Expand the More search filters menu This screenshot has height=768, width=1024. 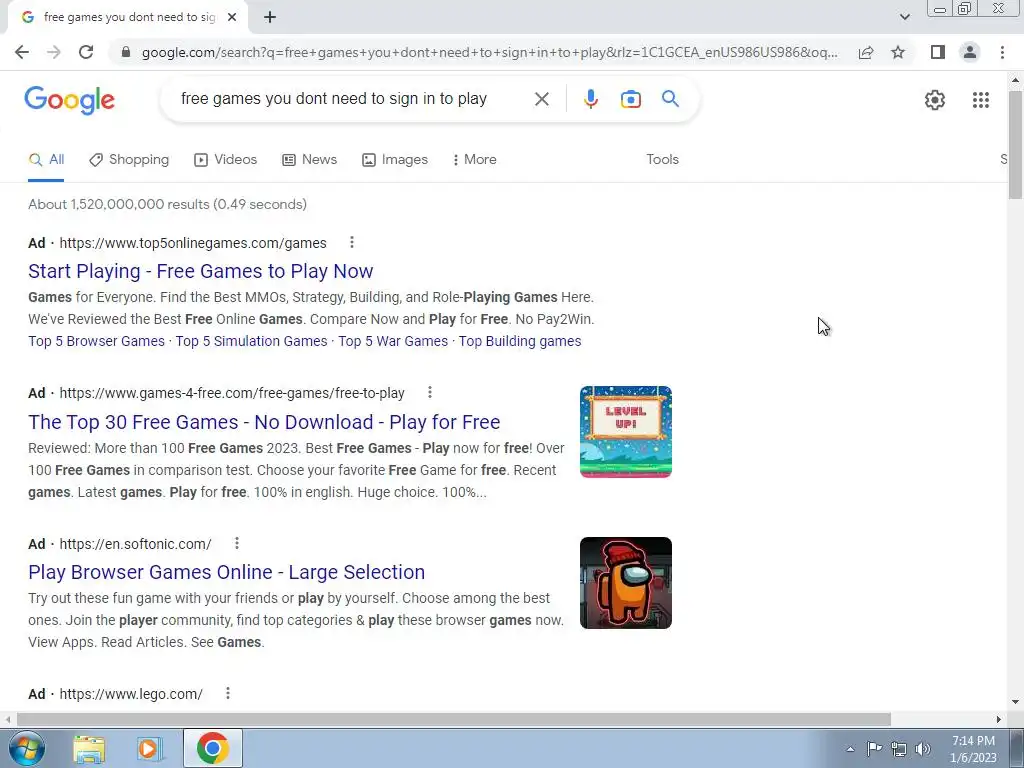pos(474,160)
